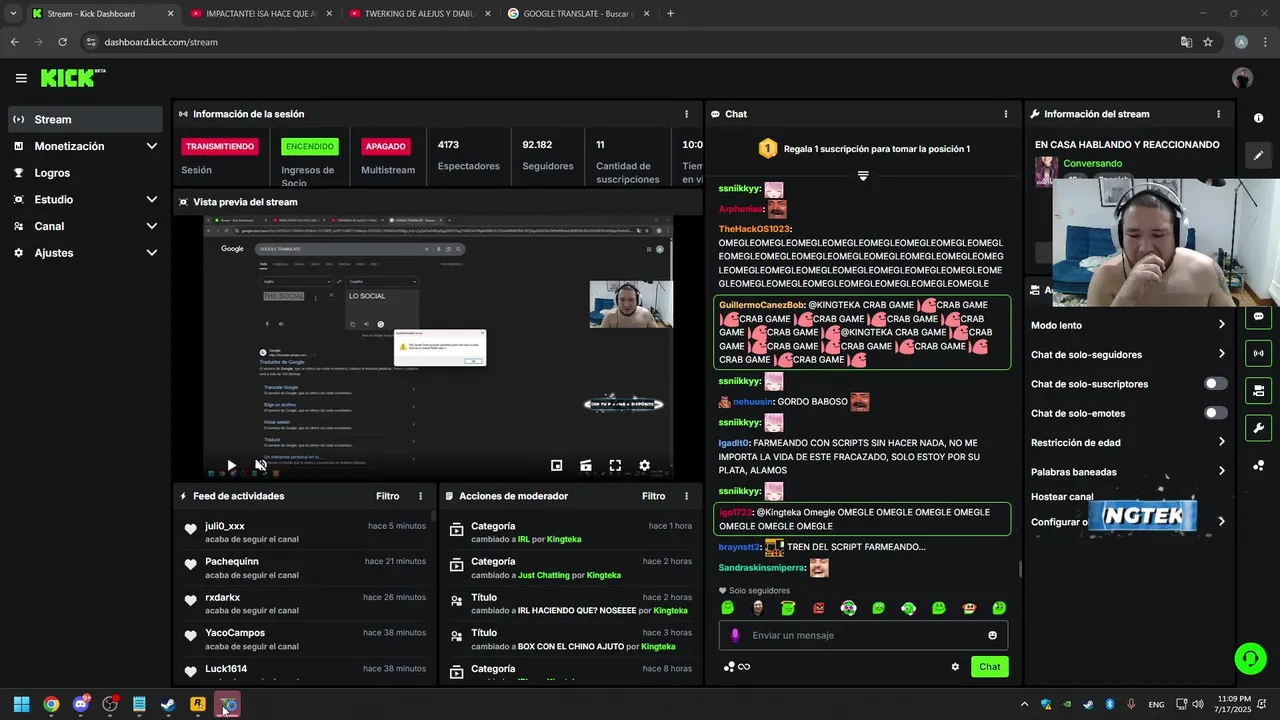Switch to GOOGLE TRANSLATE browser tab
The width and height of the screenshot is (1280, 720).
point(578,14)
